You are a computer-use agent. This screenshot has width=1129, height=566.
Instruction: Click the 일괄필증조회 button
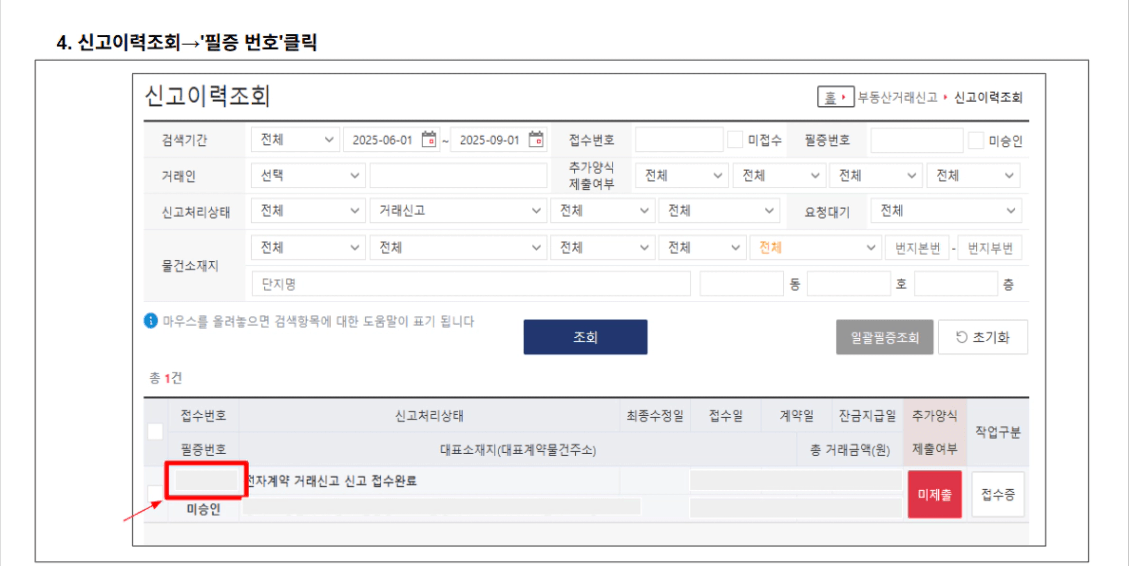tap(884, 338)
